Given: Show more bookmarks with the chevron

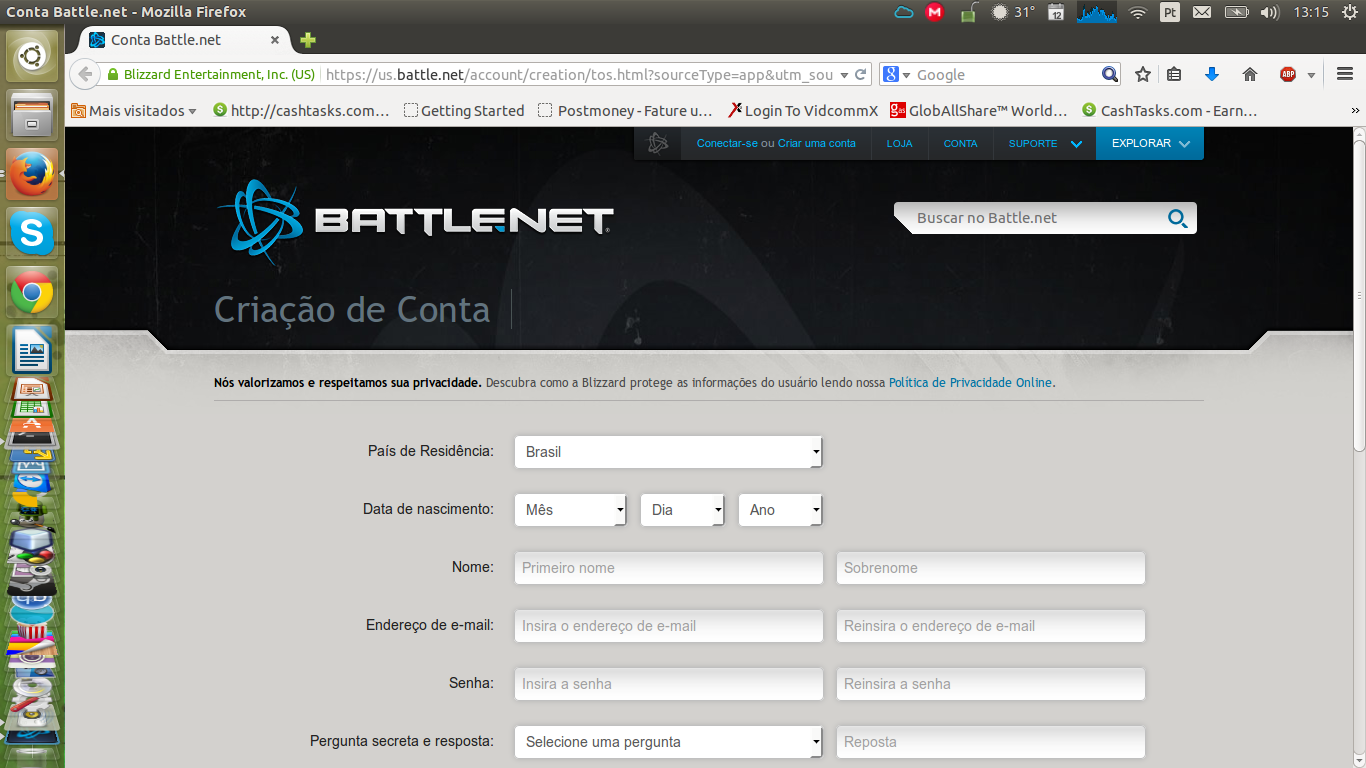Looking at the screenshot, I should [1356, 111].
